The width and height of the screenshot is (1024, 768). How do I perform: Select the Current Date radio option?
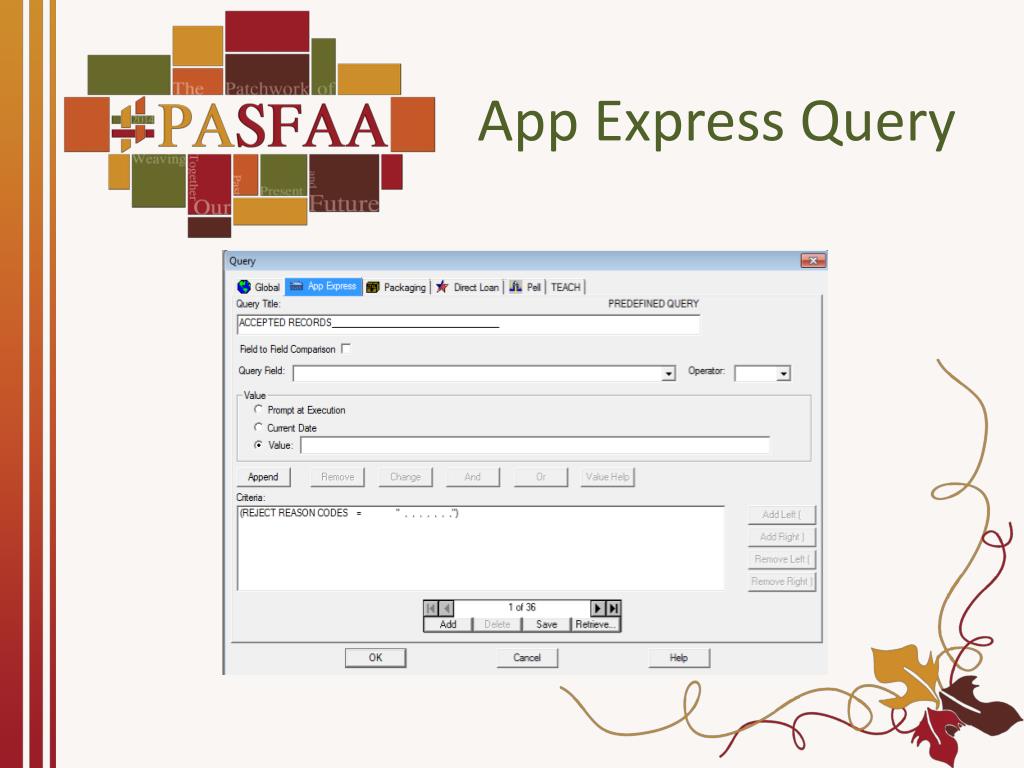click(259, 427)
